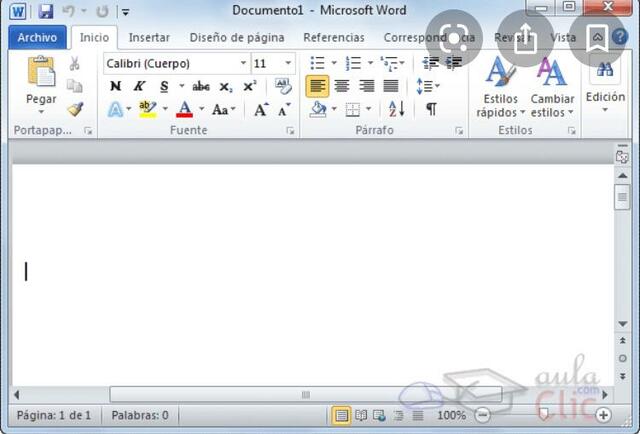Screen dimensions: 640x434
Task: Toggle show paragraph marks (¶)
Action: click(431, 109)
